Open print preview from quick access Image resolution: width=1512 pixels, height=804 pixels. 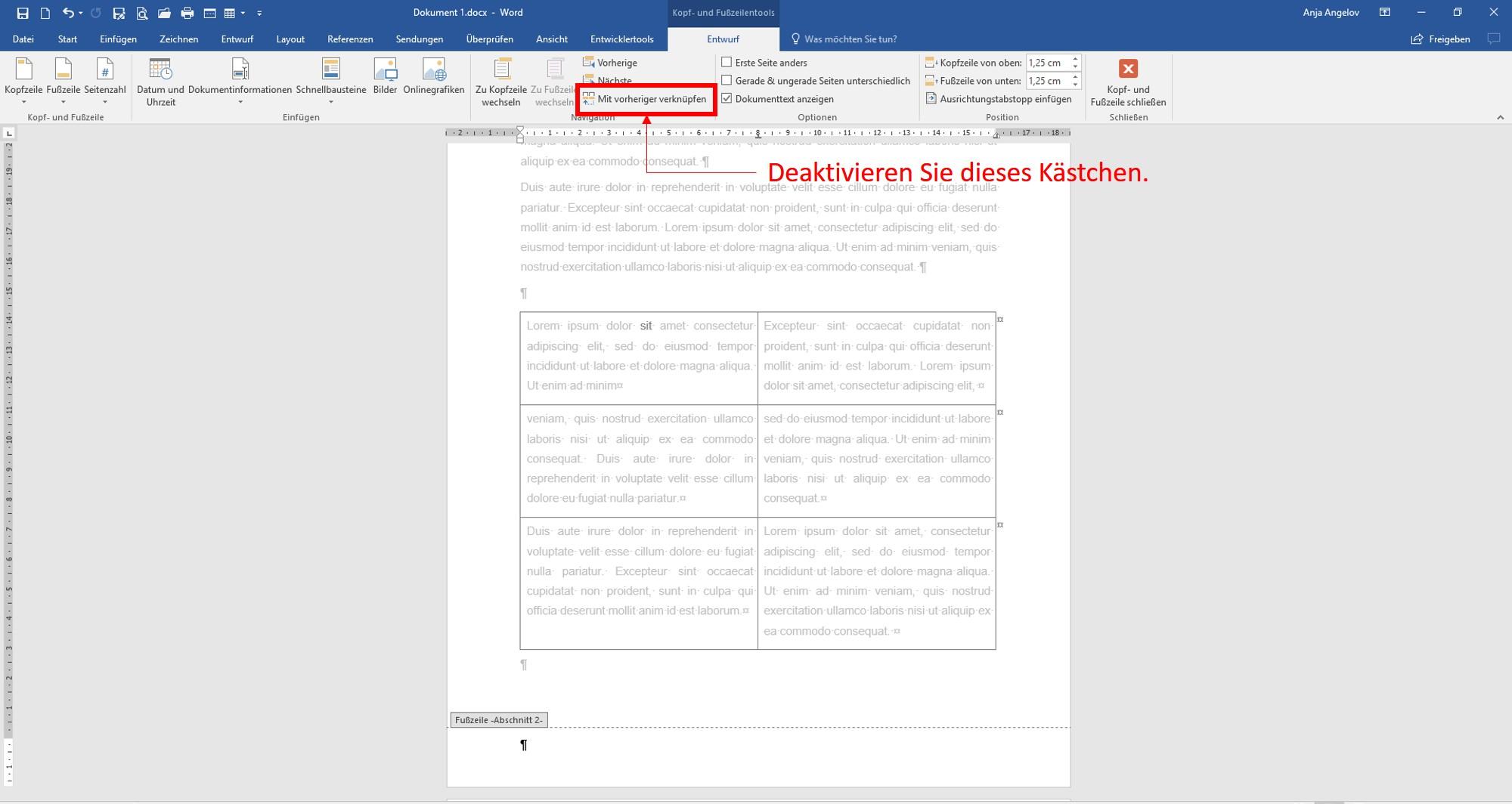click(141, 13)
